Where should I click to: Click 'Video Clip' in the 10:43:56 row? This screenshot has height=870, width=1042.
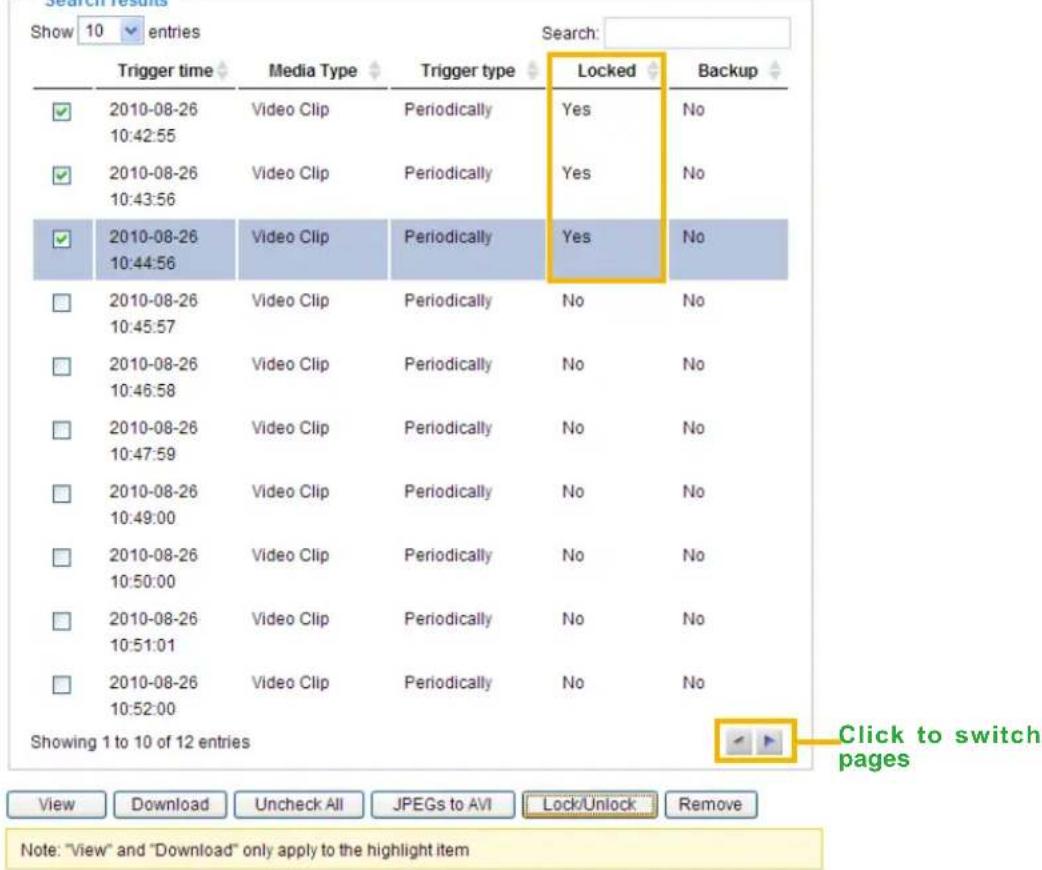pos(290,173)
